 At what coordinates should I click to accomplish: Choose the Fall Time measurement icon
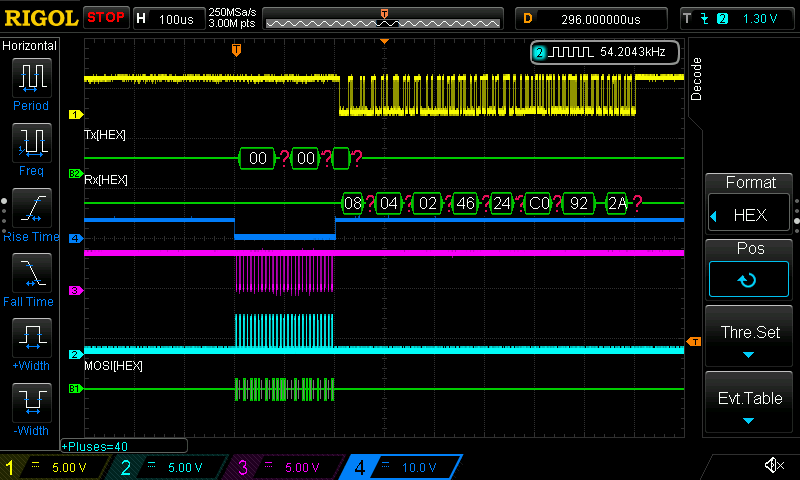point(31,273)
